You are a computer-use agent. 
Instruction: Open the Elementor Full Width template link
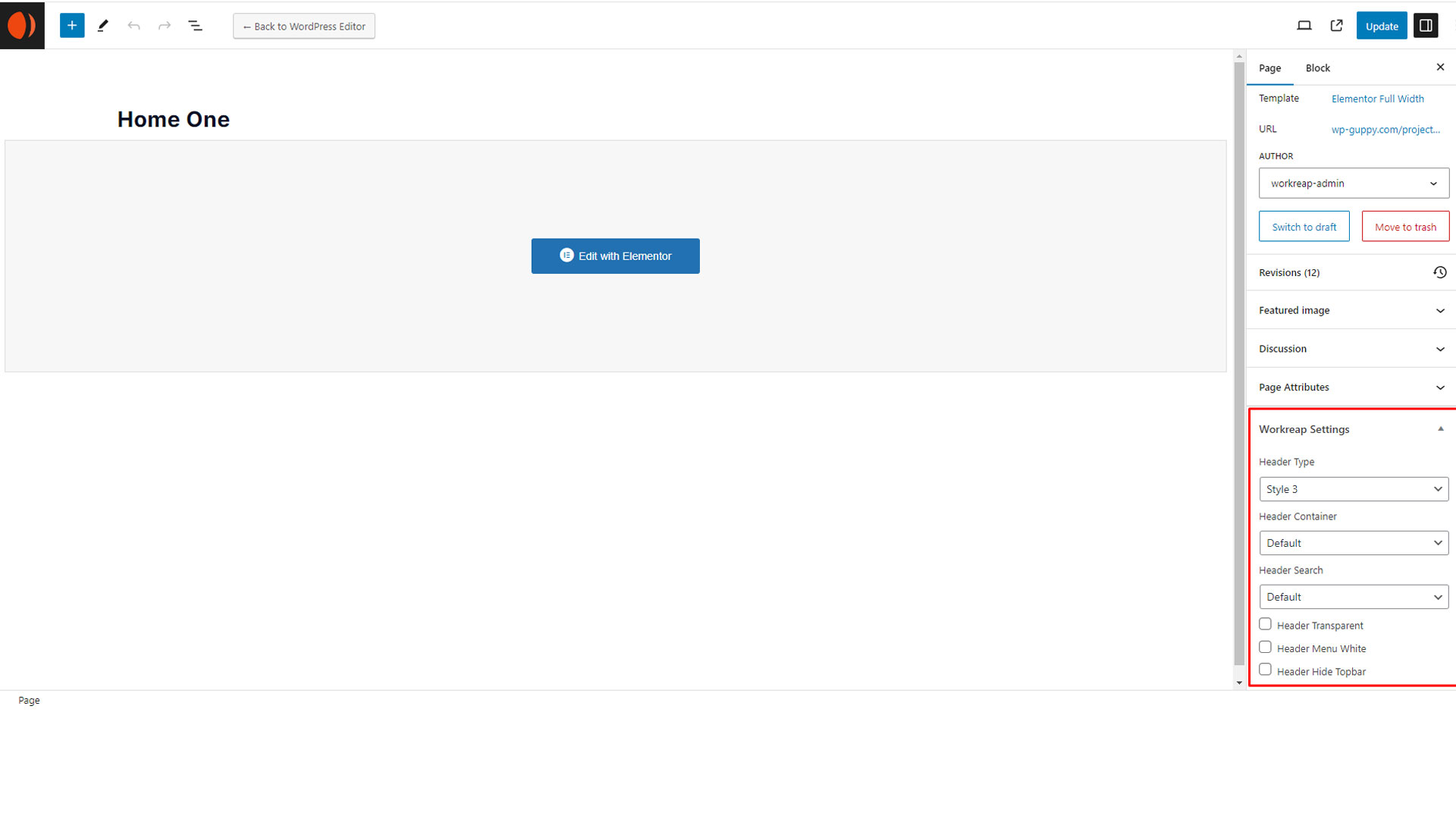click(x=1377, y=99)
